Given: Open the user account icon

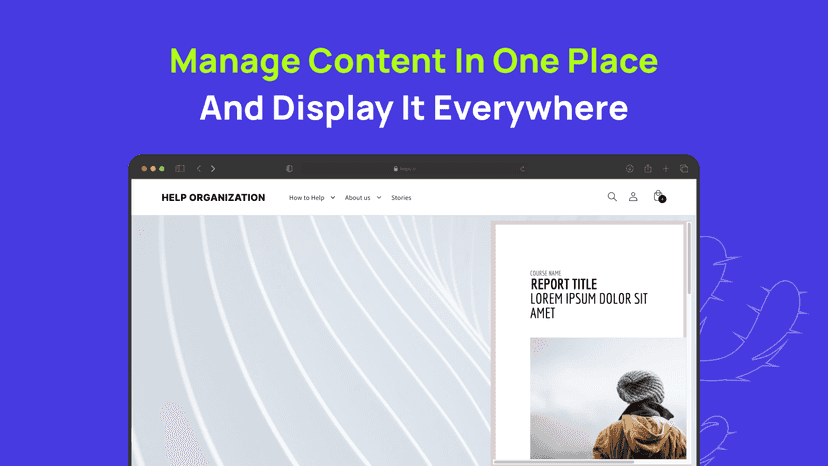Looking at the screenshot, I should (633, 197).
